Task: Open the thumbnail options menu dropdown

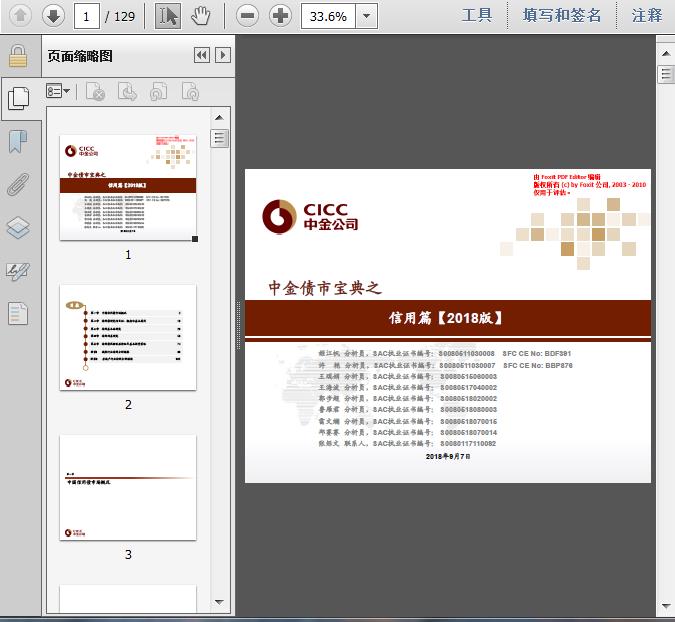Action: 58,91
